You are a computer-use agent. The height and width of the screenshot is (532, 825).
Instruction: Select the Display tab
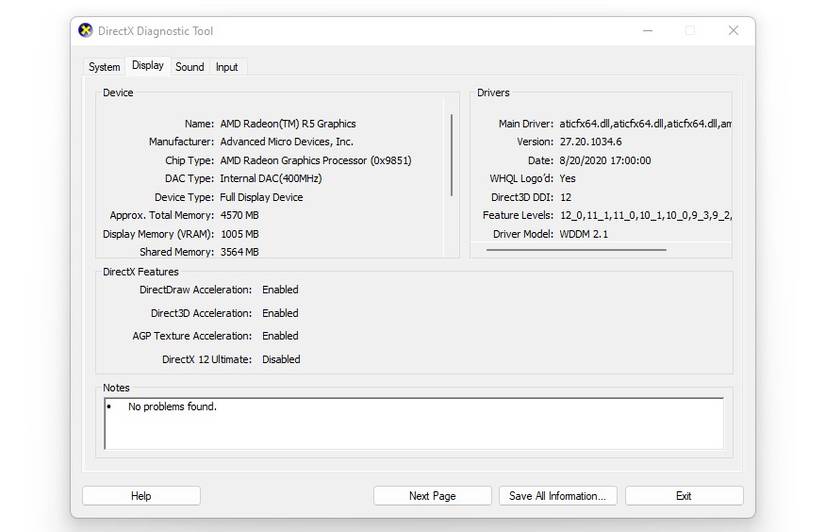[148, 65]
